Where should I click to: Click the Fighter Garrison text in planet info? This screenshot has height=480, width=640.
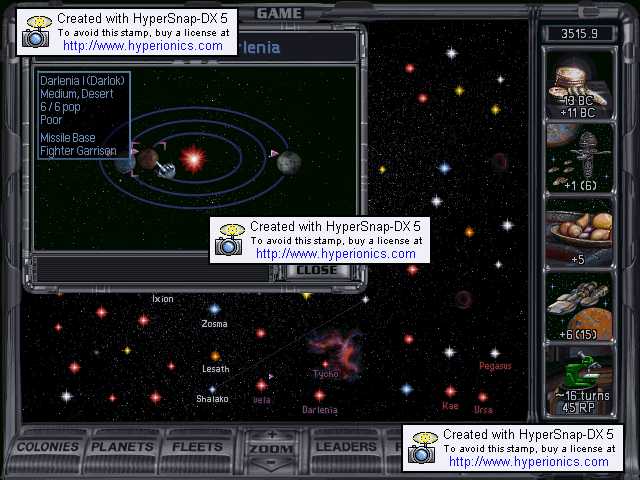click(x=78, y=151)
